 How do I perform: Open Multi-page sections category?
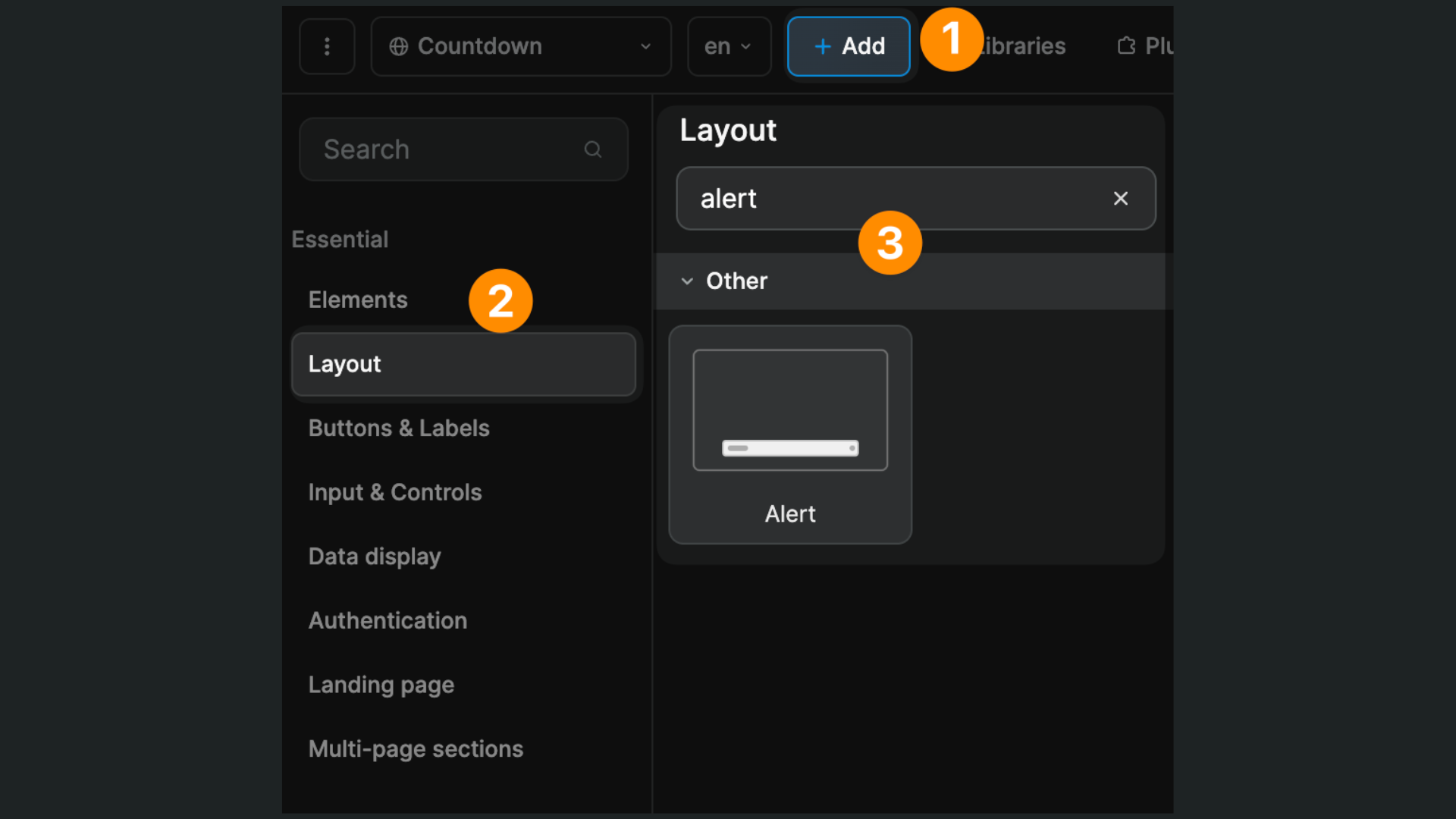[x=416, y=748]
